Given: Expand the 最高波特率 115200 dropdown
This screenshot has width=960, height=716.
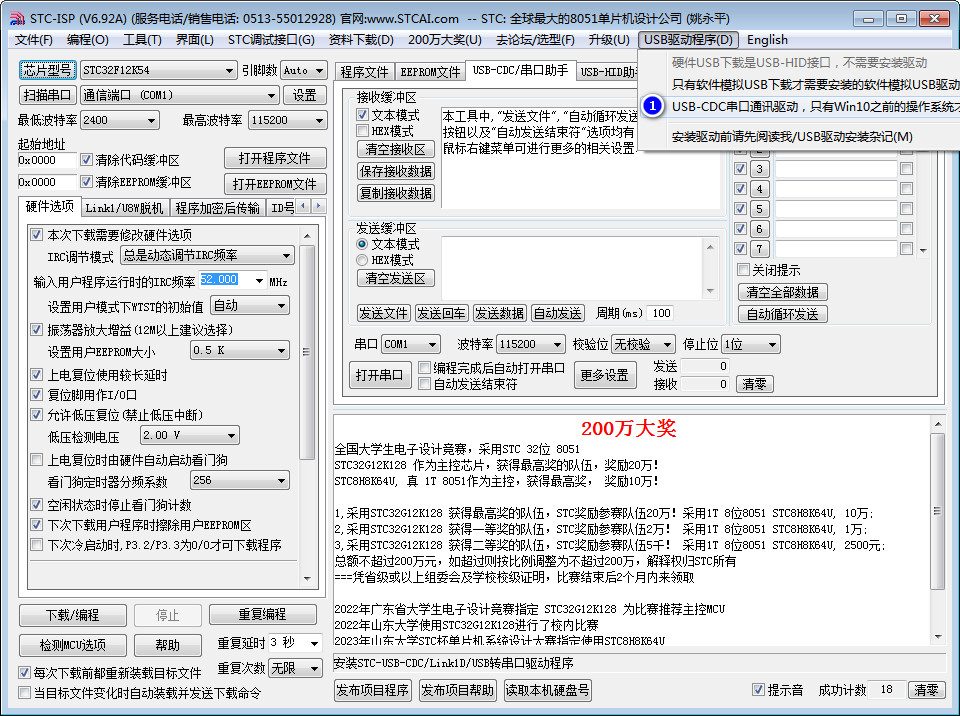Looking at the screenshot, I should tap(319, 121).
